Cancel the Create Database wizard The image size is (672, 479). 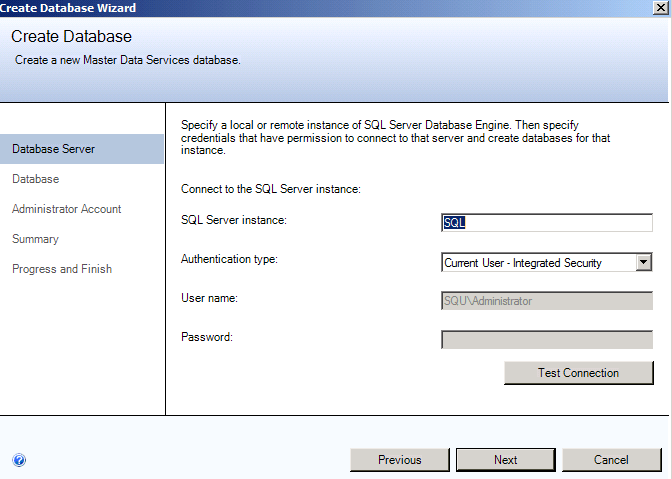click(x=611, y=460)
